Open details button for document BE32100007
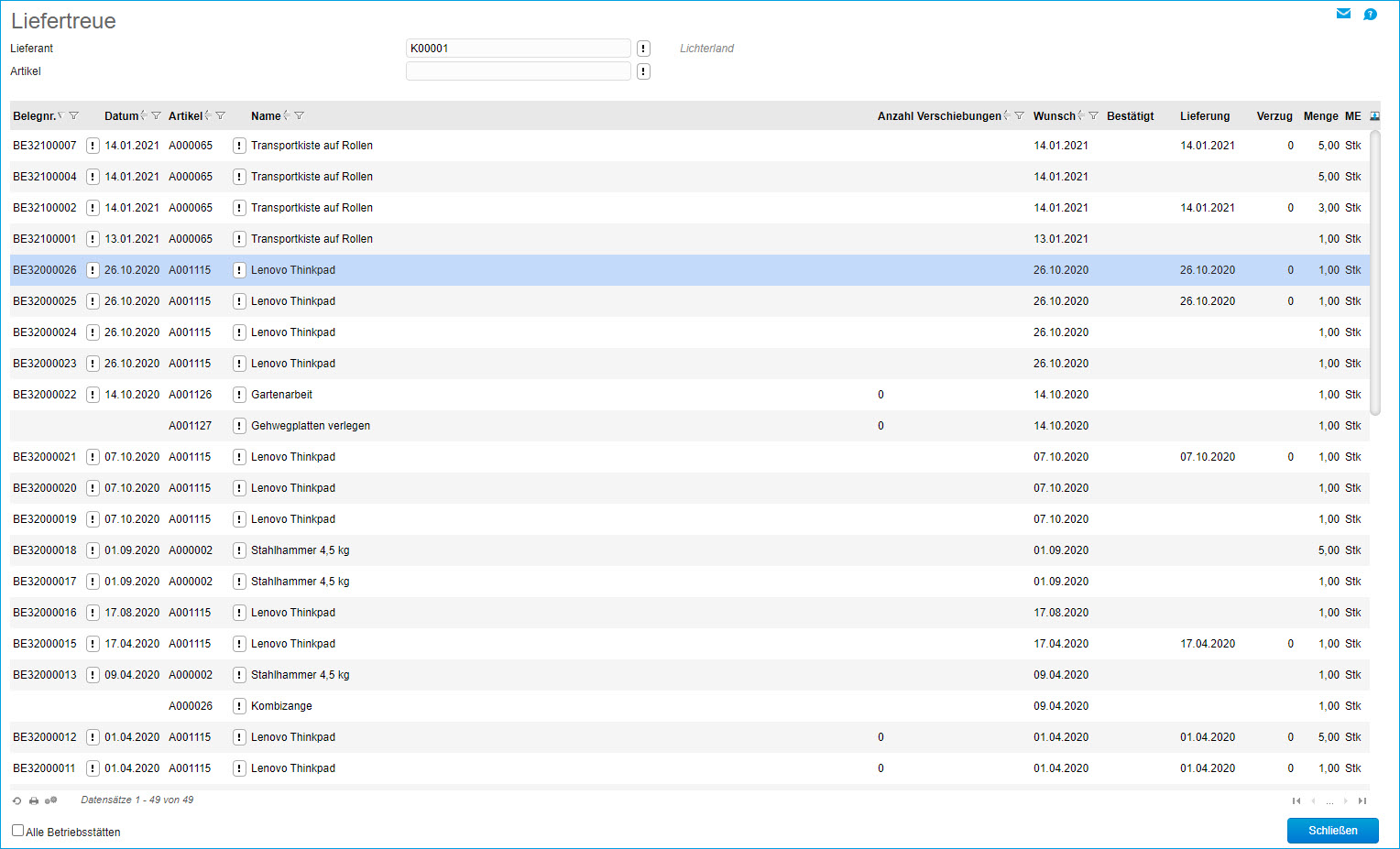This screenshot has width=1400, height=849. click(93, 146)
